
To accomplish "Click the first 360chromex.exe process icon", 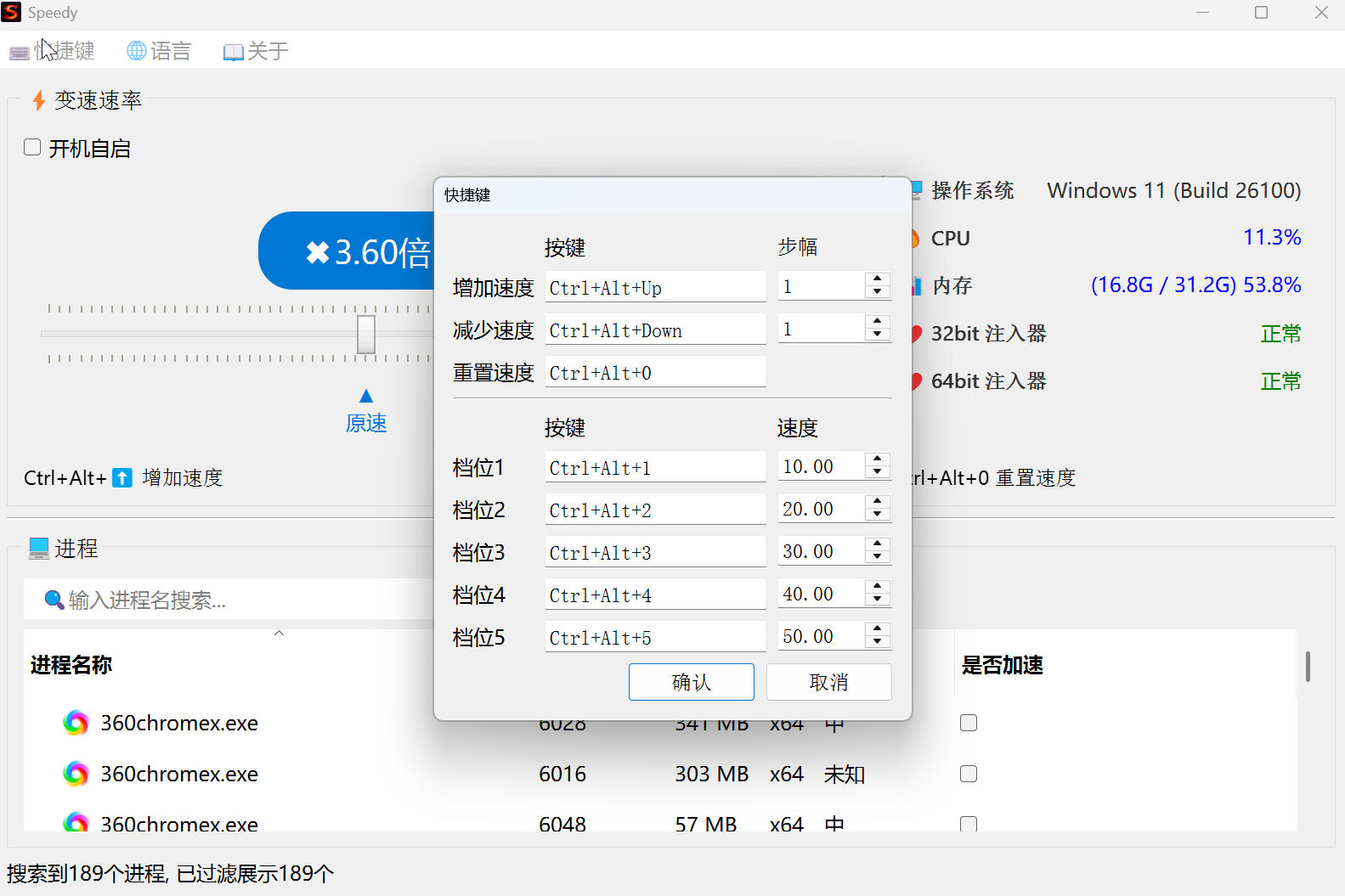I will pyautogui.click(x=76, y=723).
